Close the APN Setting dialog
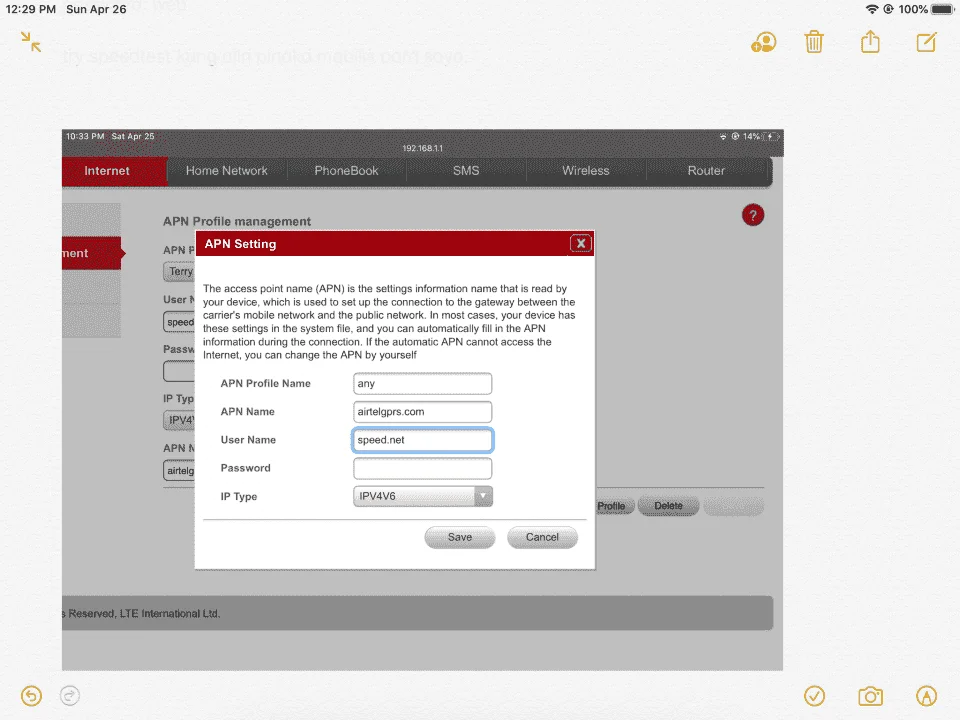The height and width of the screenshot is (720, 960). coord(580,244)
